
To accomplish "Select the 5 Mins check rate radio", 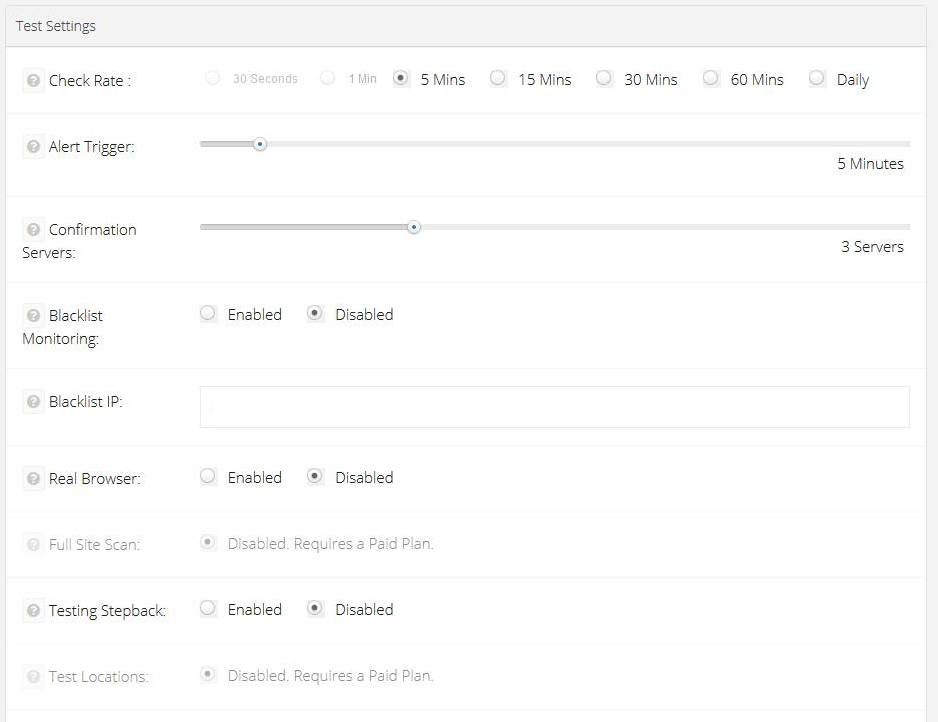I will click(401, 78).
